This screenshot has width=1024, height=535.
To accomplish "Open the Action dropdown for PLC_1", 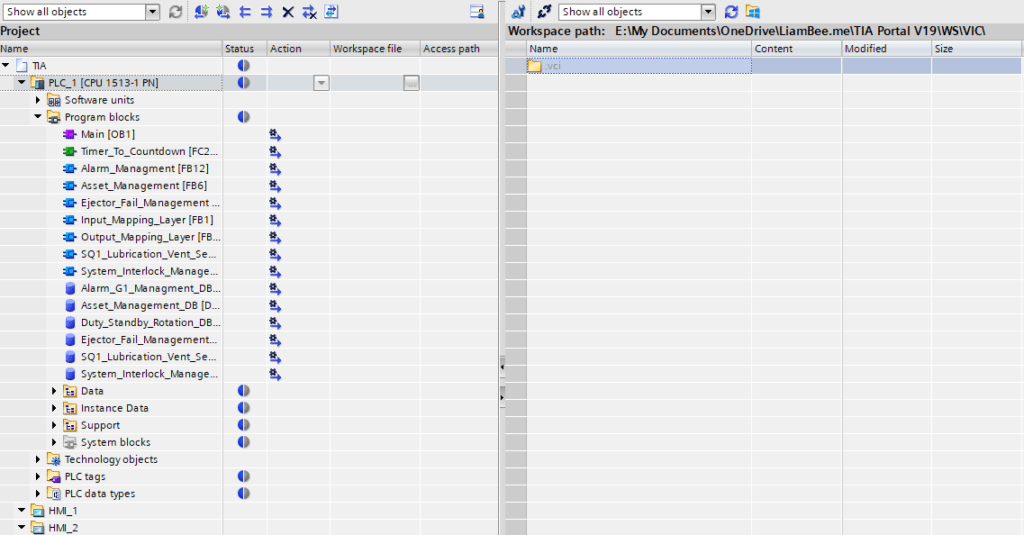I will point(321,83).
